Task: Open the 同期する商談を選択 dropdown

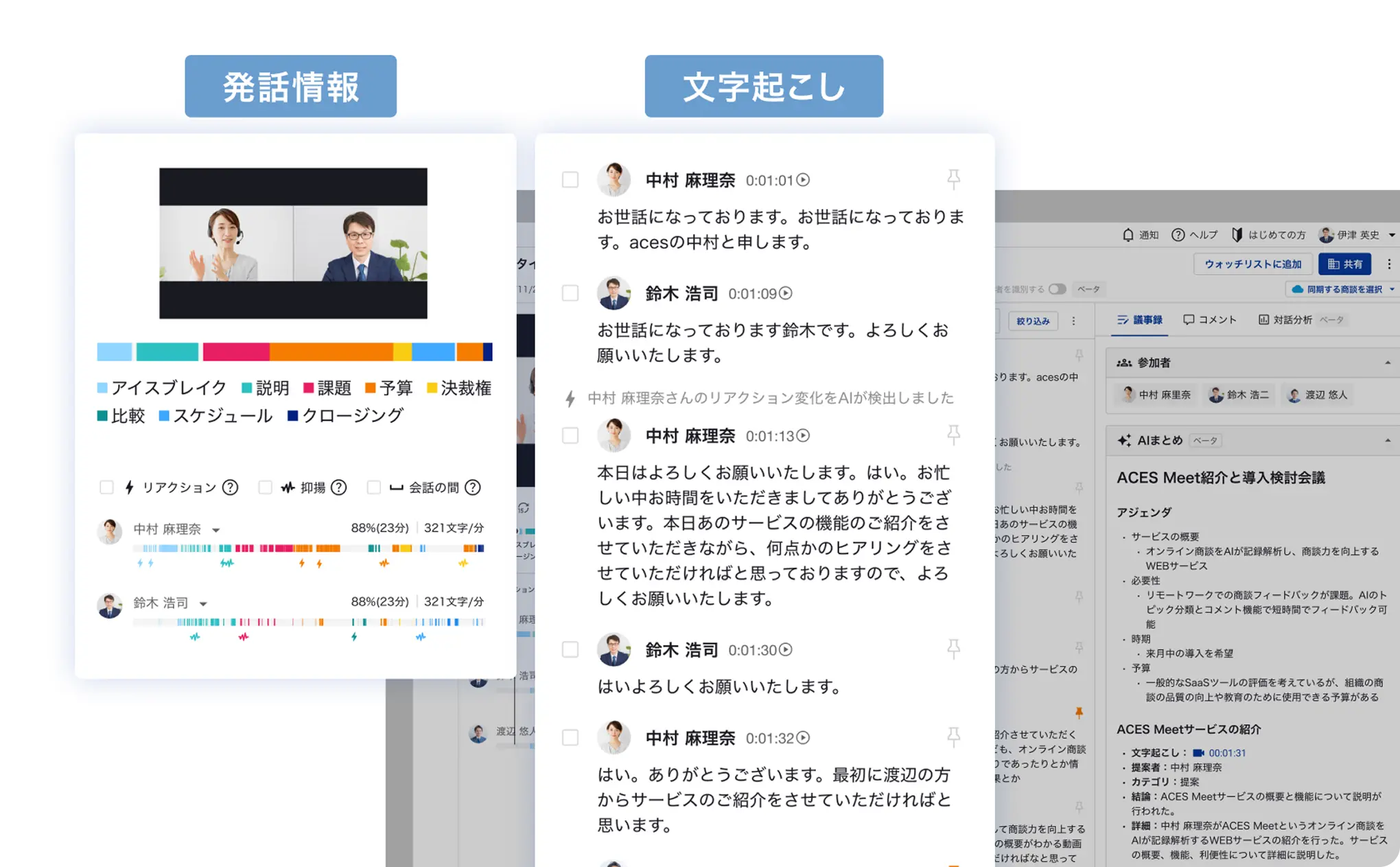Action: [1342, 290]
